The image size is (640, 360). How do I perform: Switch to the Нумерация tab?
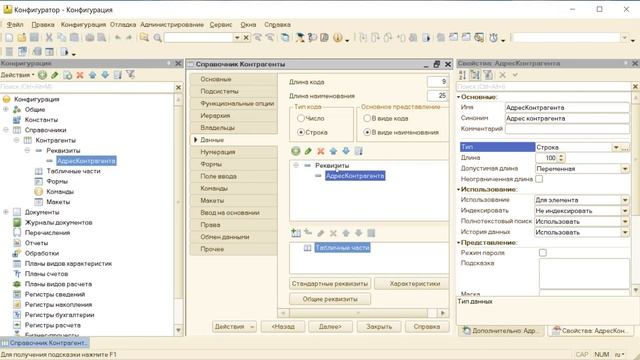pos(233,152)
